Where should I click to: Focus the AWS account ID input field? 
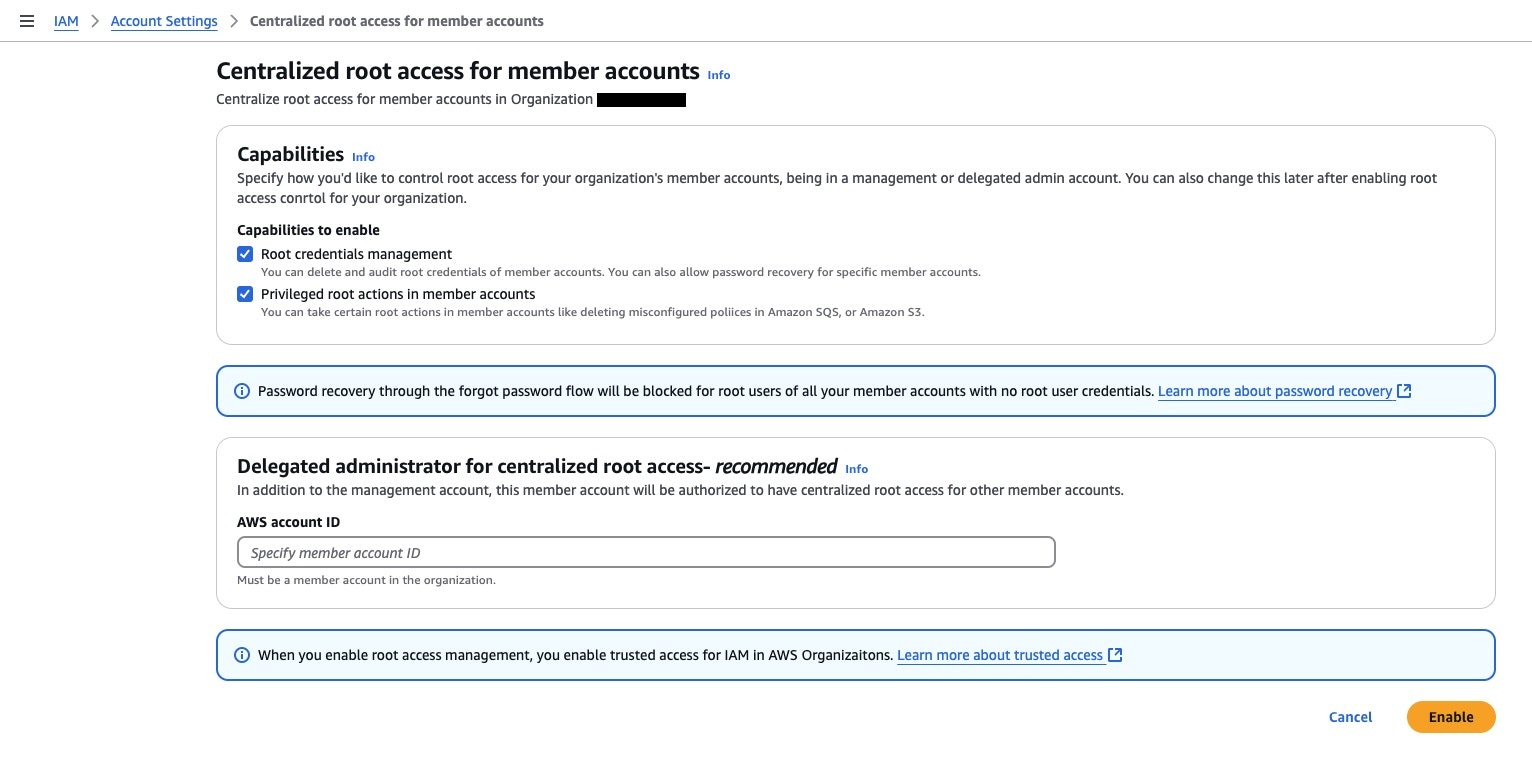click(x=646, y=552)
